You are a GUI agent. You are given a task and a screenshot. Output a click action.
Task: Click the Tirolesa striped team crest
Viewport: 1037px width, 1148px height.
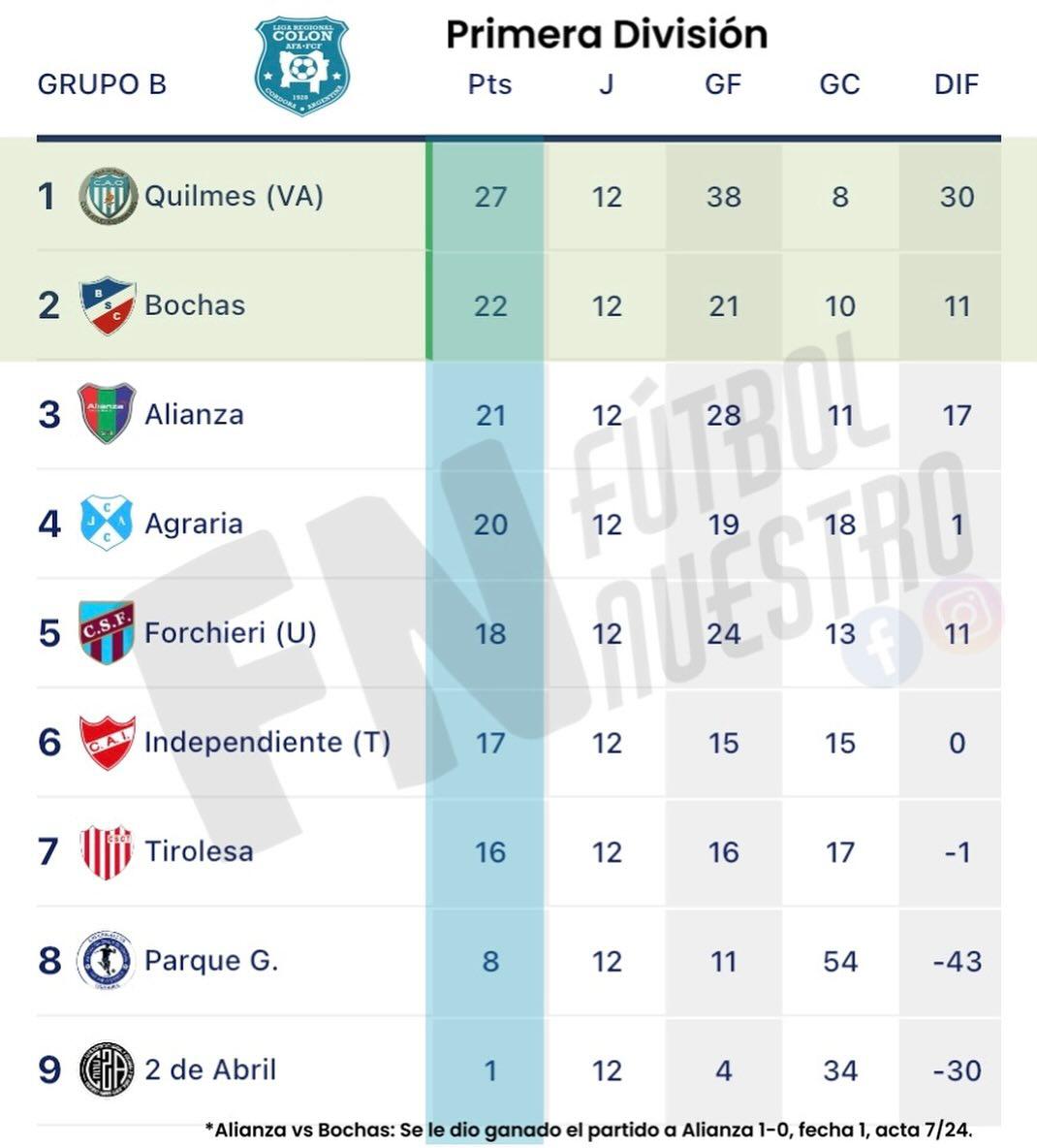pos(107,851)
